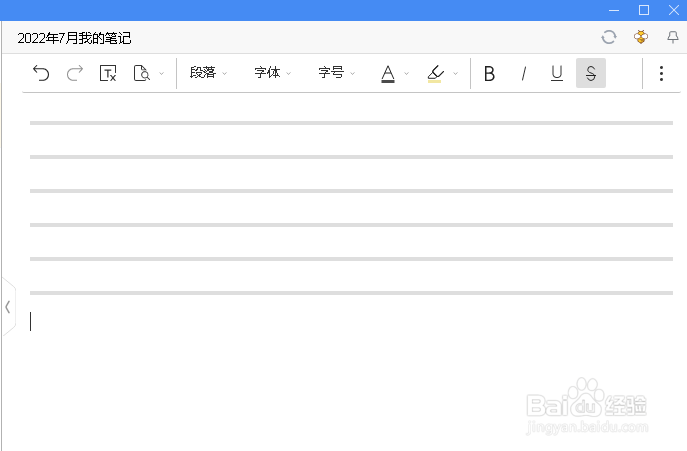This screenshot has width=687, height=451.
Task: Open the 字体 font dropdown
Action: [273, 73]
